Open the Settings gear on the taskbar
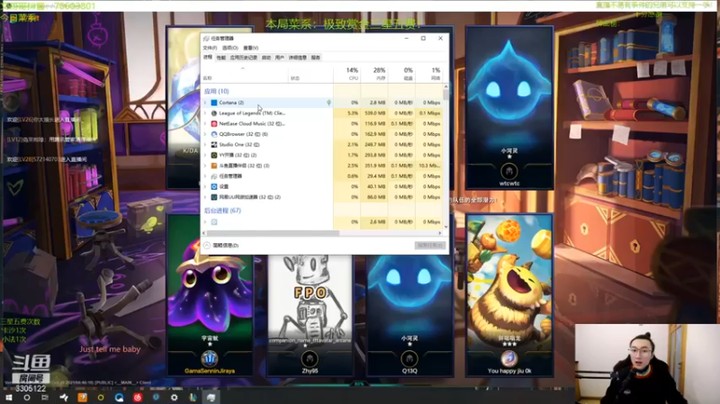Screen dimensions: 720x404 tap(174, 398)
